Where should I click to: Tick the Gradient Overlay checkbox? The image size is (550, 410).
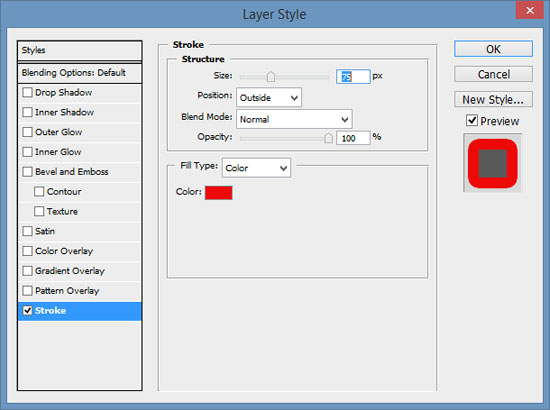click(x=27, y=271)
